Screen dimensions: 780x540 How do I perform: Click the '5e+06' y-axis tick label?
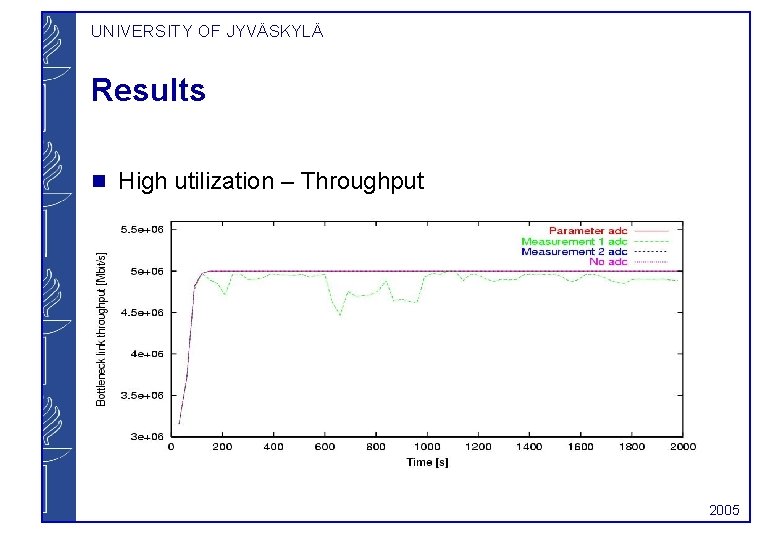click(147, 271)
